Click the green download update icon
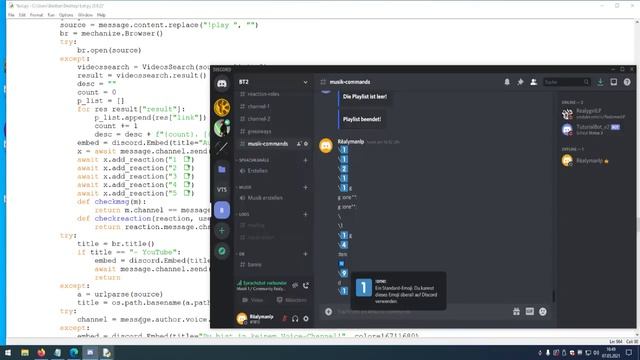The height and width of the screenshot is (360, 640). pyautogui.click(x=600, y=82)
